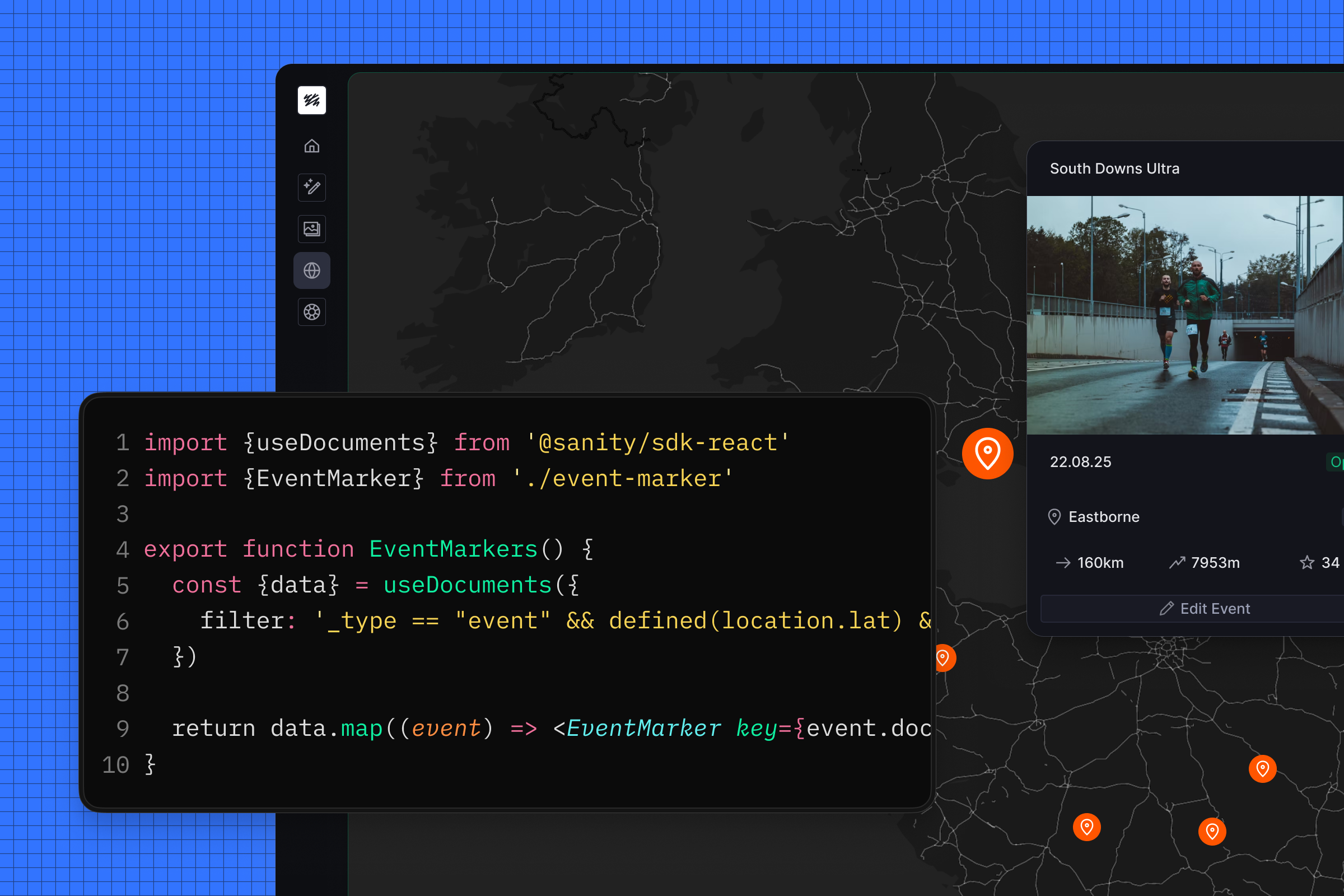This screenshot has width=1344, height=896.
Task: Click the Sanity logo in sidebar
Action: 311,101
